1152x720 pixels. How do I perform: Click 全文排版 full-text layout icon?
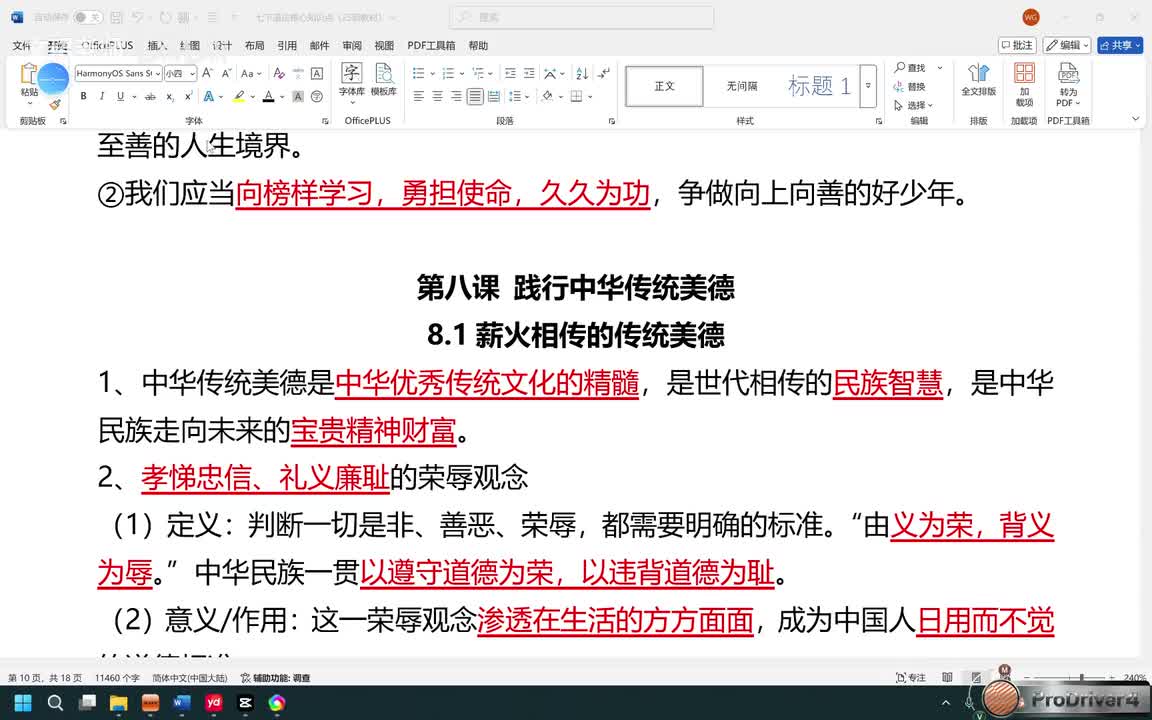(x=979, y=79)
